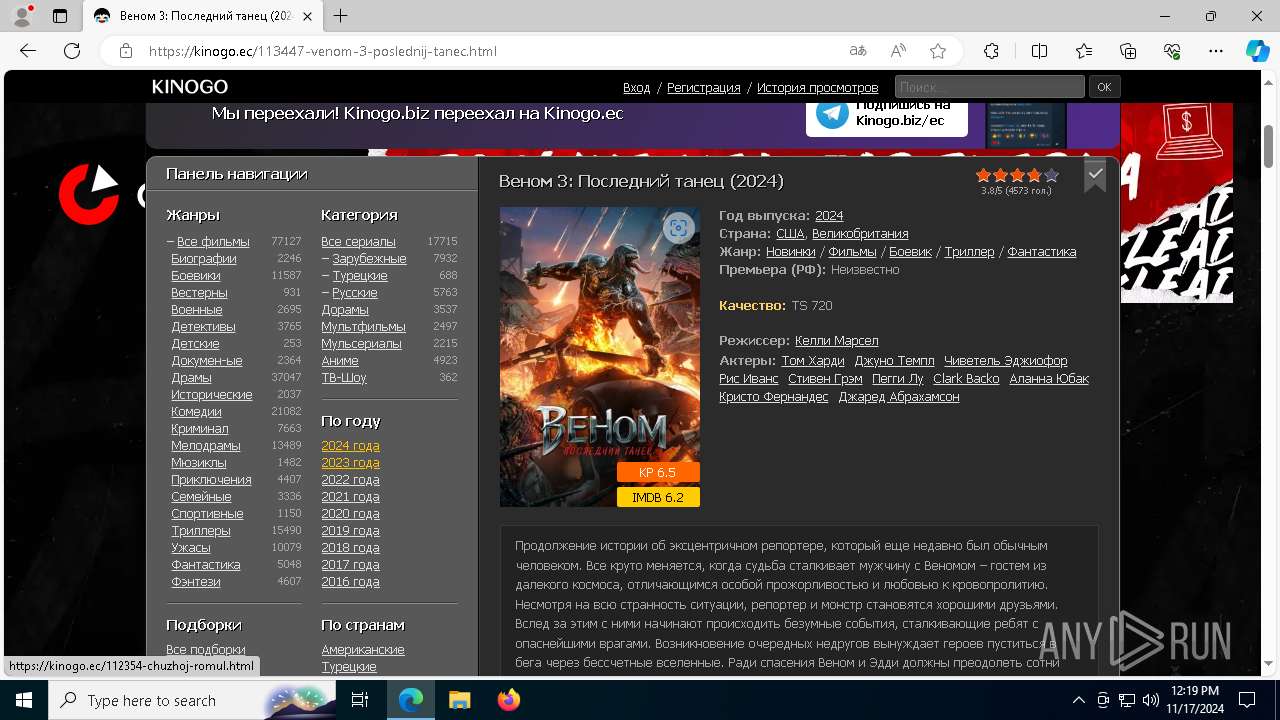Viewport: 1280px width, 720px height.
Task: Submit search with the OK button
Action: pyautogui.click(x=1104, y=87)
